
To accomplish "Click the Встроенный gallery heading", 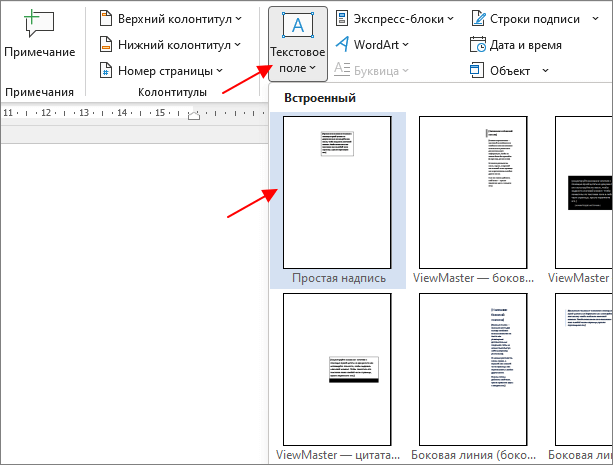I will click(x=320, y=98).
